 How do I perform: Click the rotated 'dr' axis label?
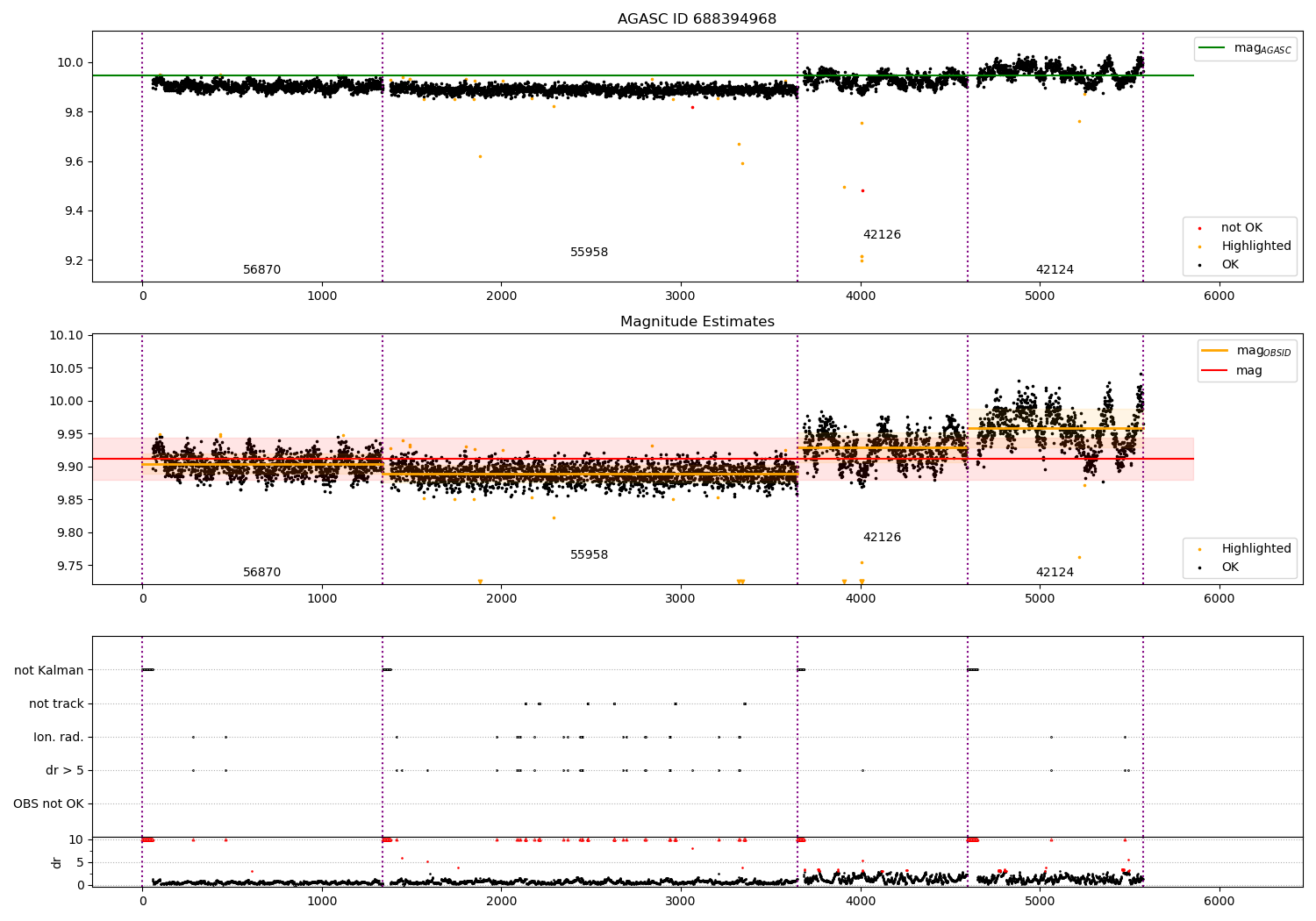57,862
